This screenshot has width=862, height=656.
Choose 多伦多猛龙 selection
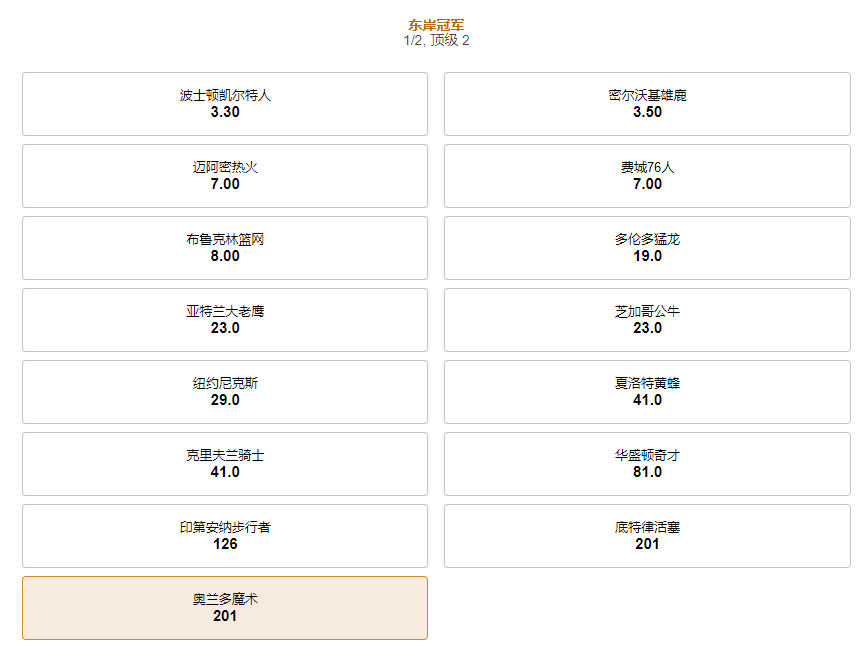click(x=647, y=248)
